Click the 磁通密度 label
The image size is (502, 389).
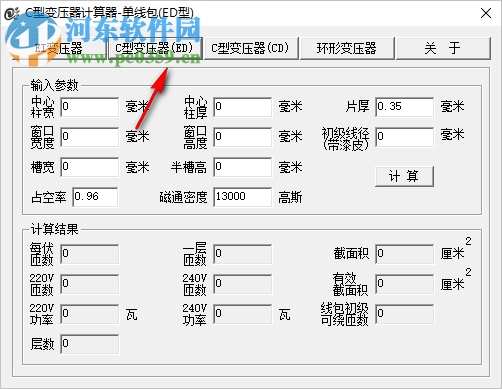(x=183, y=198)
